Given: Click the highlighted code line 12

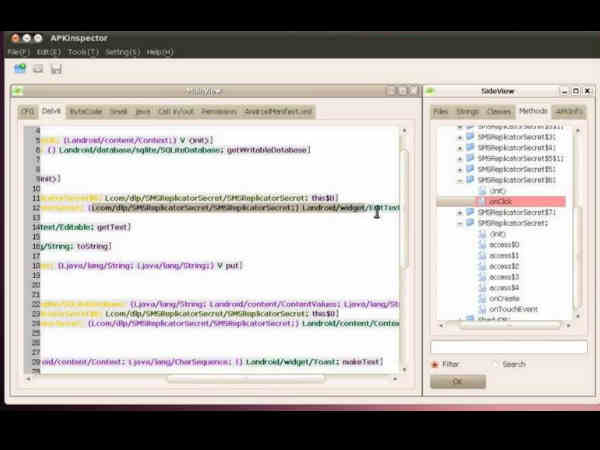Looking at the screenshot, I should click(x=220, y=208).
